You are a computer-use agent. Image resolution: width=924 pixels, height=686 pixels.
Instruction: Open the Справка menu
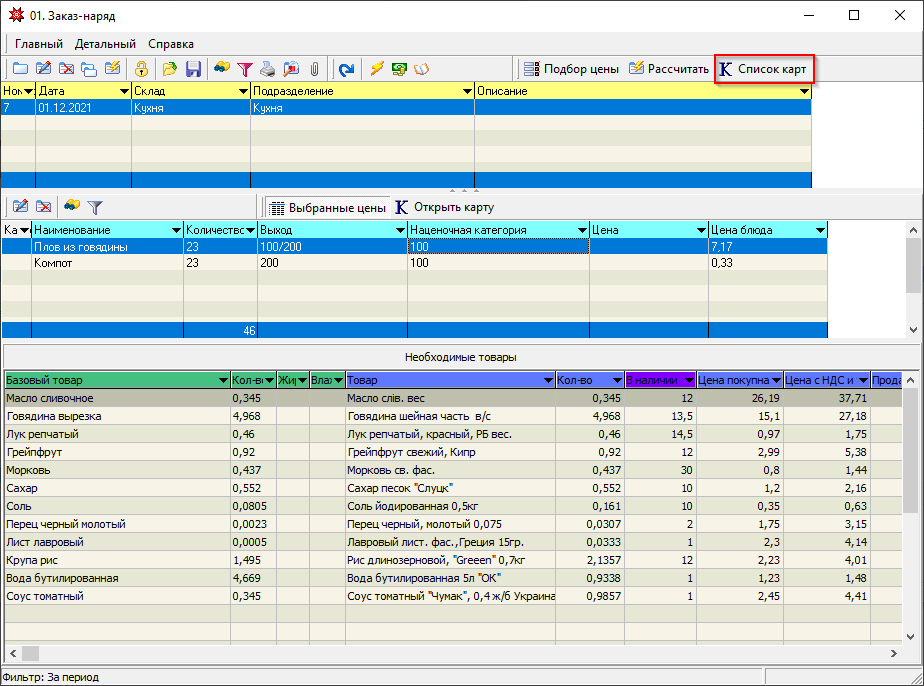click(x=171, y=44)
